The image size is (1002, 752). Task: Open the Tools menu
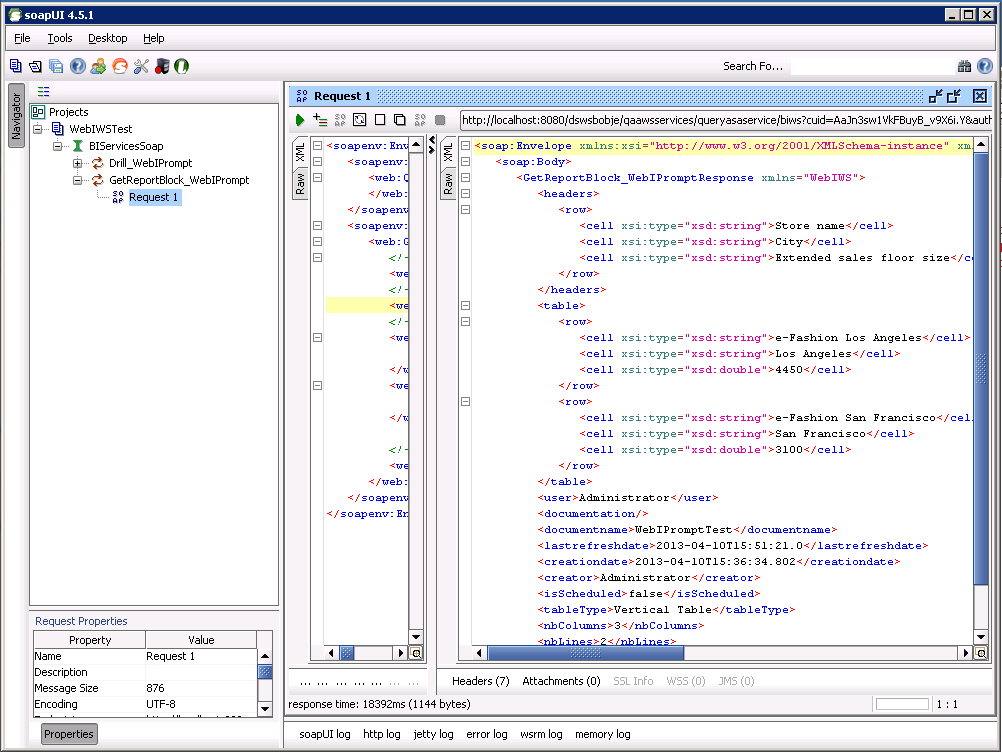60,38
